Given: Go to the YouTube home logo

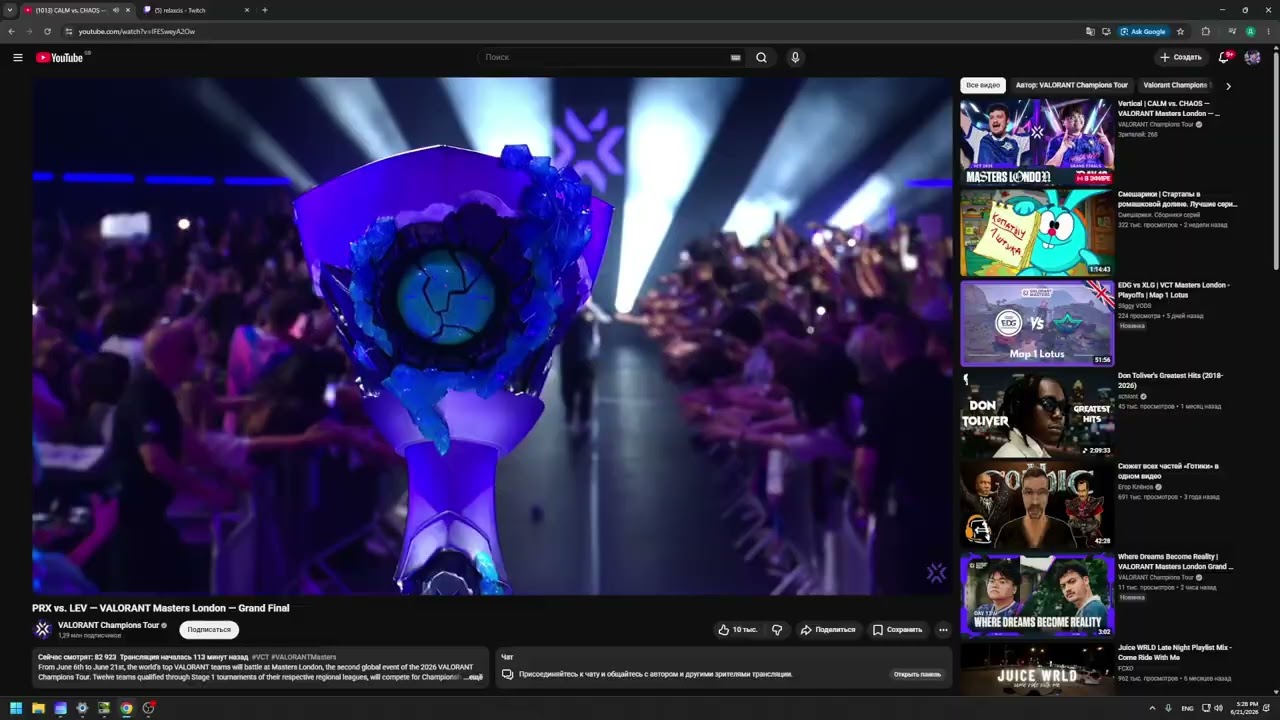Looking at the screenshot, I should (60, 57).
